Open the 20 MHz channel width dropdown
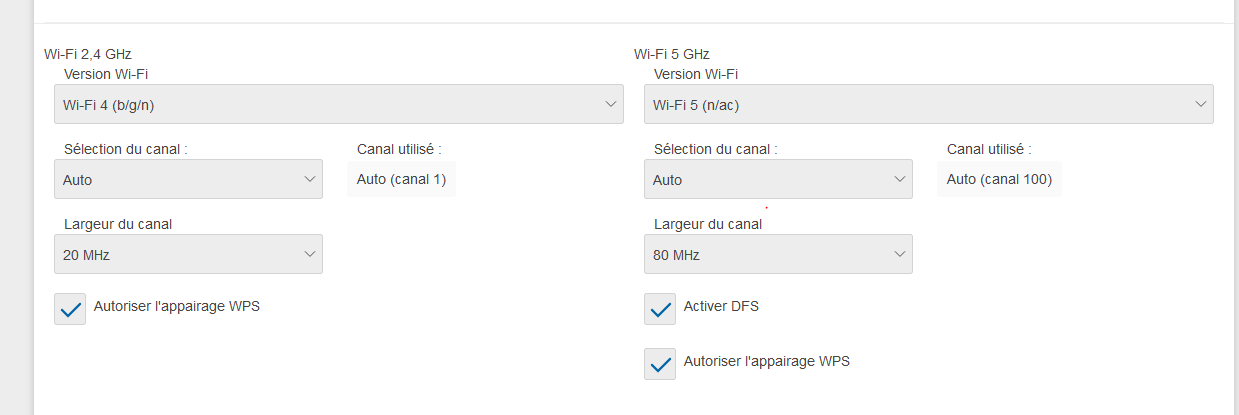The image size is (1239, 415). (x=188, y=254)
